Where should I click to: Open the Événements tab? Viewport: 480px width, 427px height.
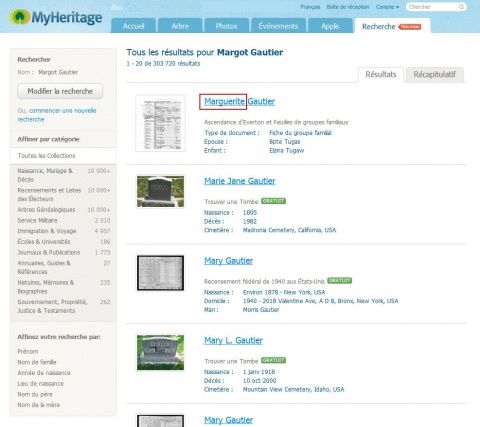click(x=278, y=26)
